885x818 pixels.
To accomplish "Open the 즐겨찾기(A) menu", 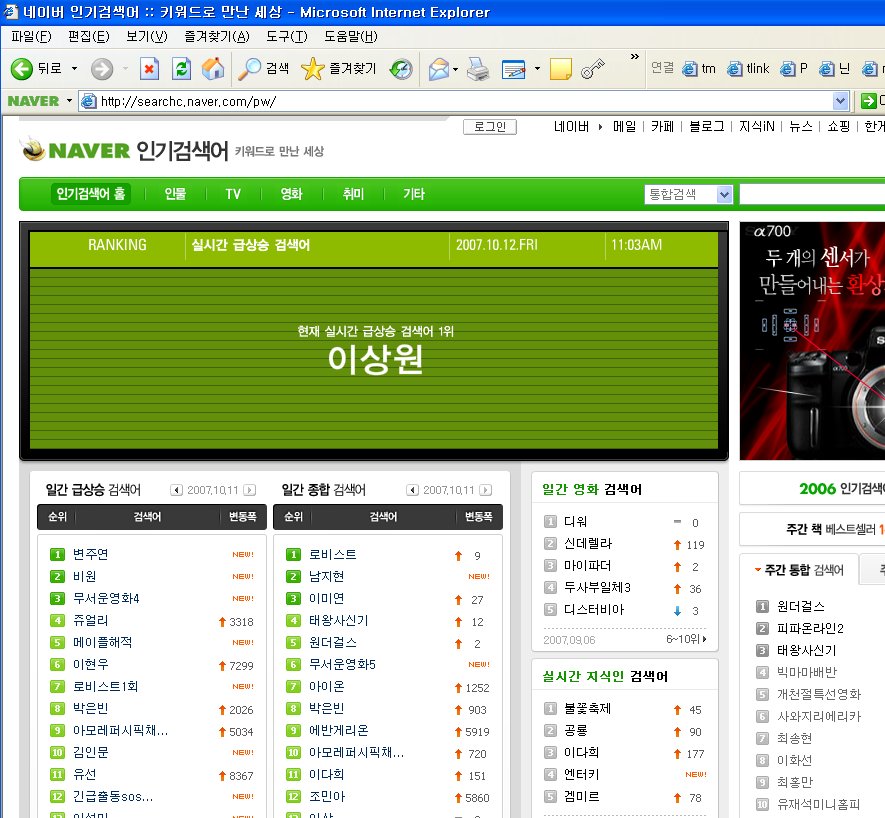I will [x=217, y=37].
